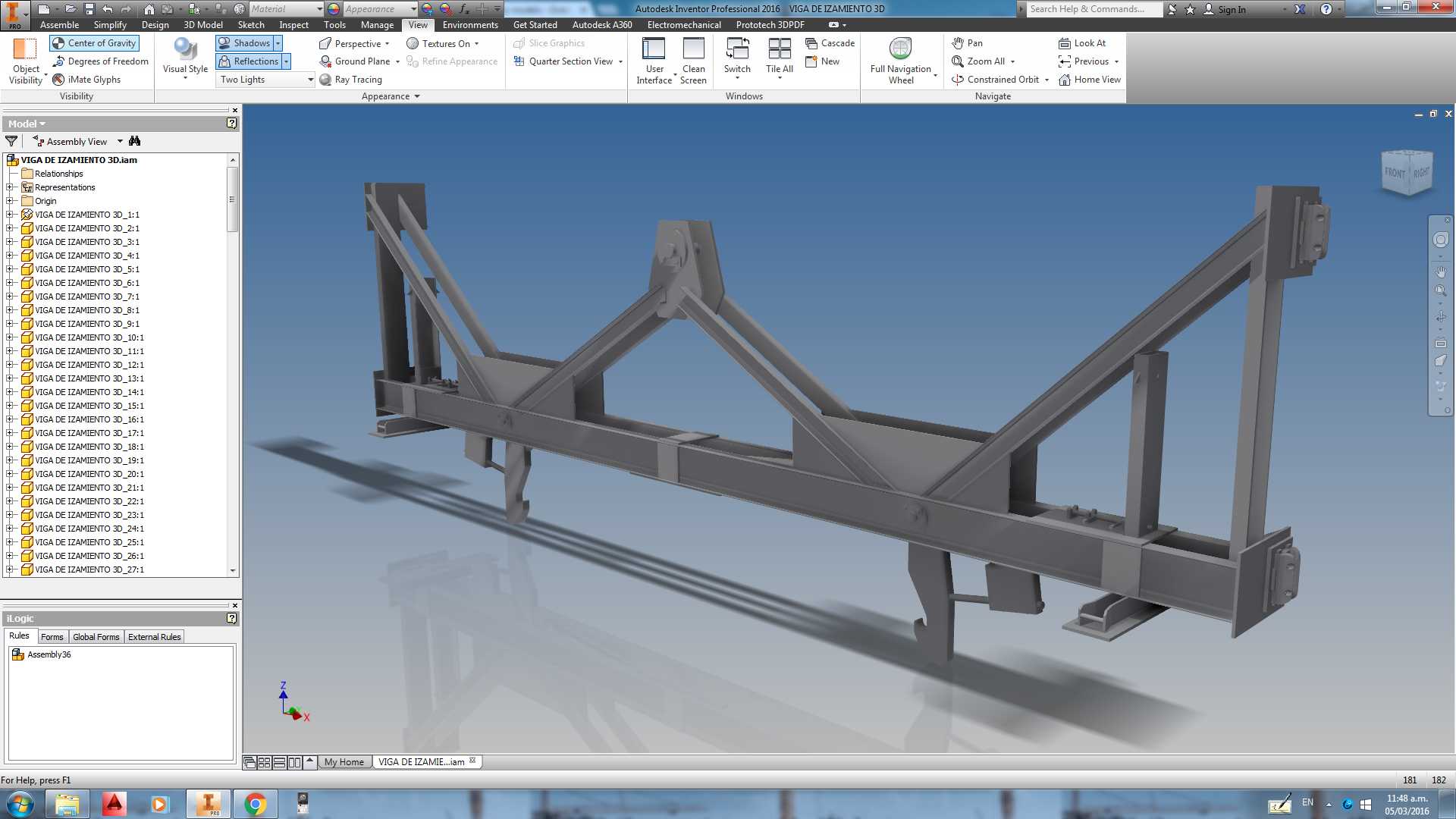Switch to iLogic Forms tab

[x=52, y=637]
